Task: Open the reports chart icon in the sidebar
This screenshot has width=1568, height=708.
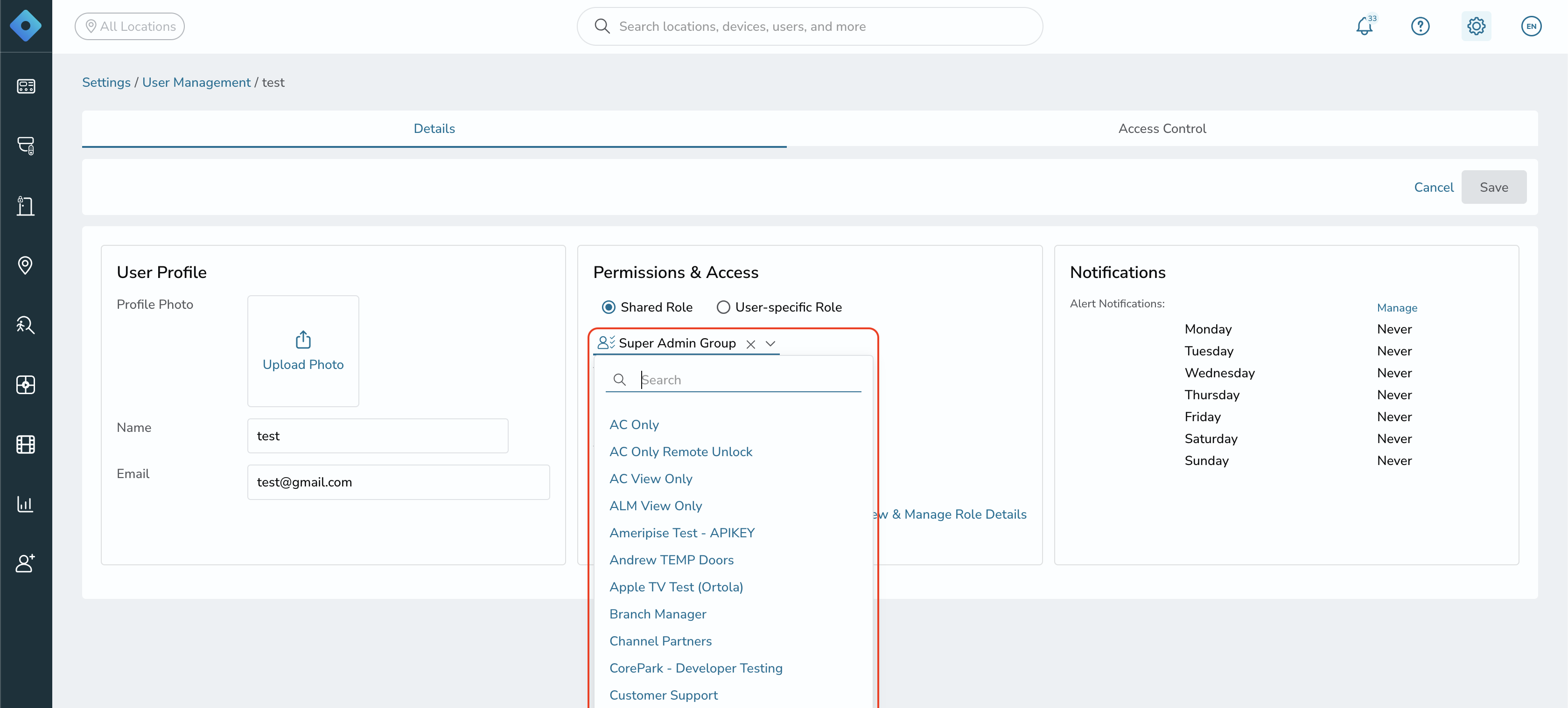Action: tap(26, 504)
